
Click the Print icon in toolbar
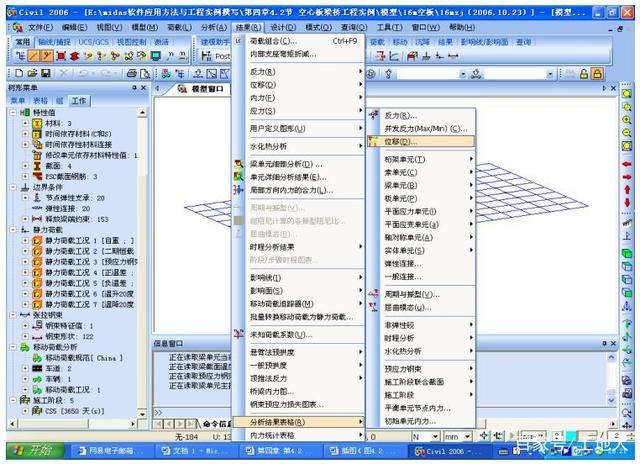click(x=131, y=73)
